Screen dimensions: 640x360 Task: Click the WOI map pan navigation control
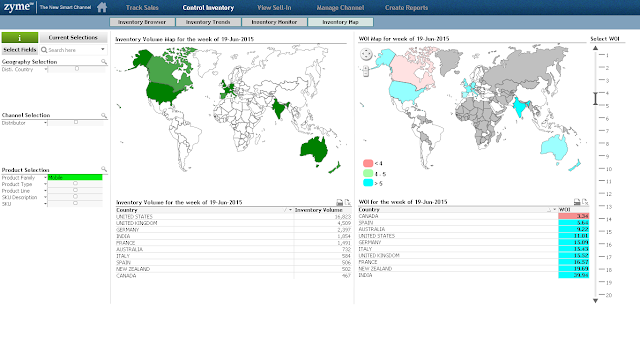pyautogui.click(x=366, y=54)
